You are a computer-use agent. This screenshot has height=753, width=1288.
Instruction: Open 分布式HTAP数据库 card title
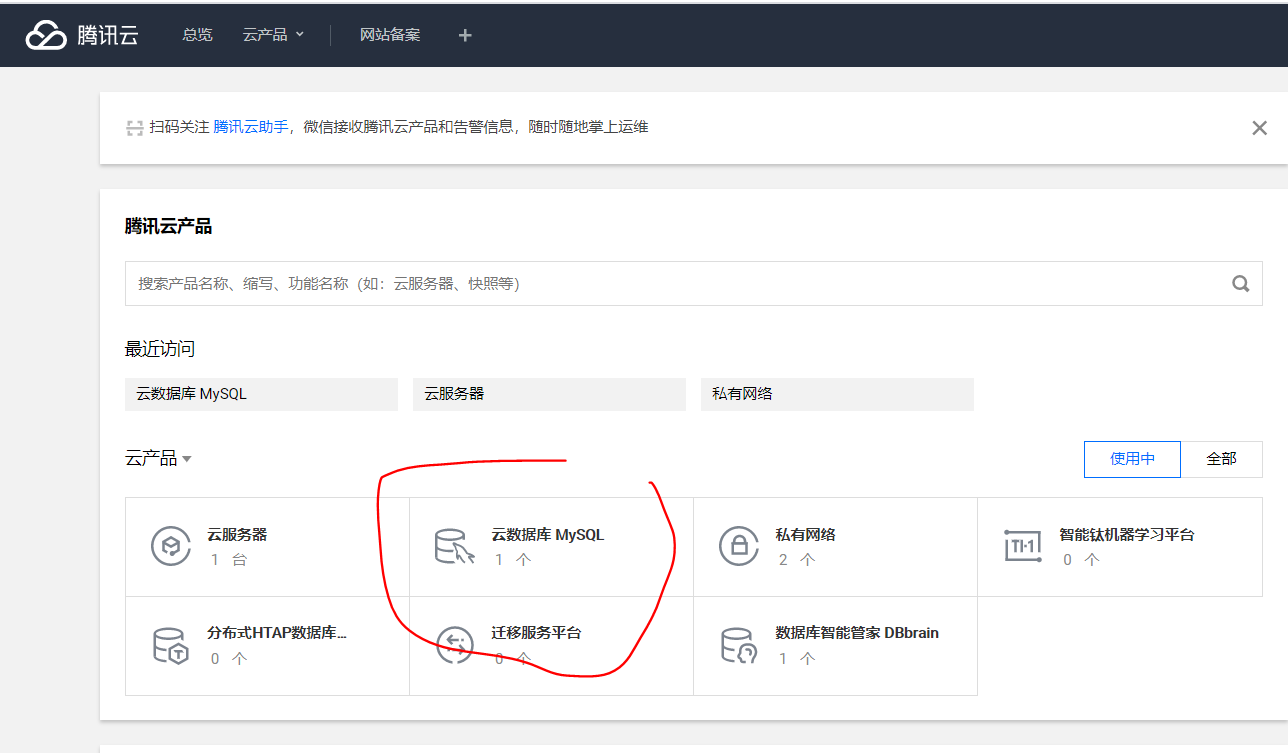(277, 633)
